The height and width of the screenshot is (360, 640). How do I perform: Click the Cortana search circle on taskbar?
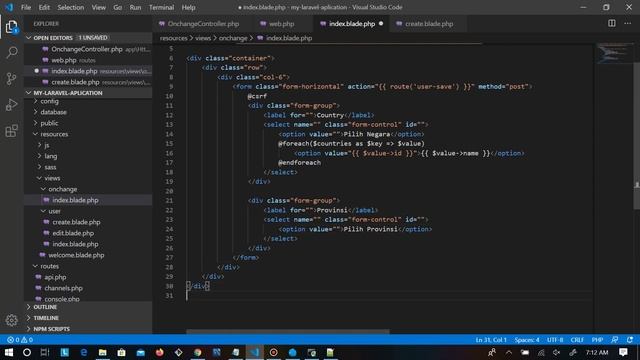coord(27,352)
